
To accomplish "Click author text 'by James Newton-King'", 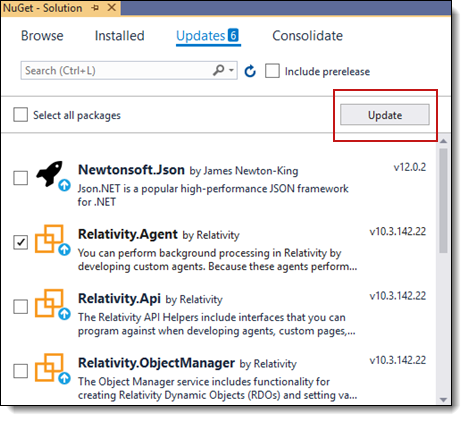I will click(244, 171).
